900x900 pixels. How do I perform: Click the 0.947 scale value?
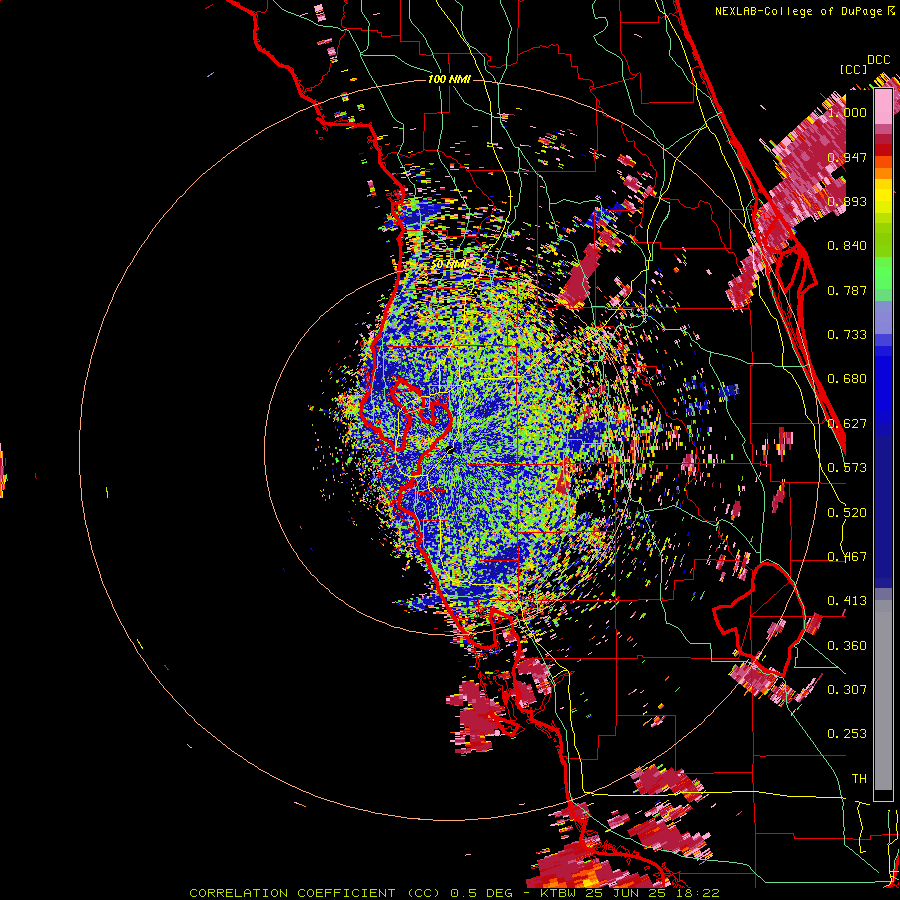click(x=847, y=157)
